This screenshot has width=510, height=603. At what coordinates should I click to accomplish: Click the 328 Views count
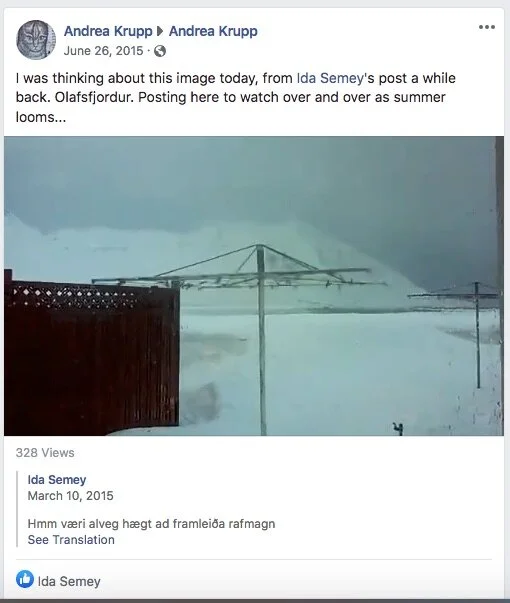pyautogui.click(x=45, y=453)
